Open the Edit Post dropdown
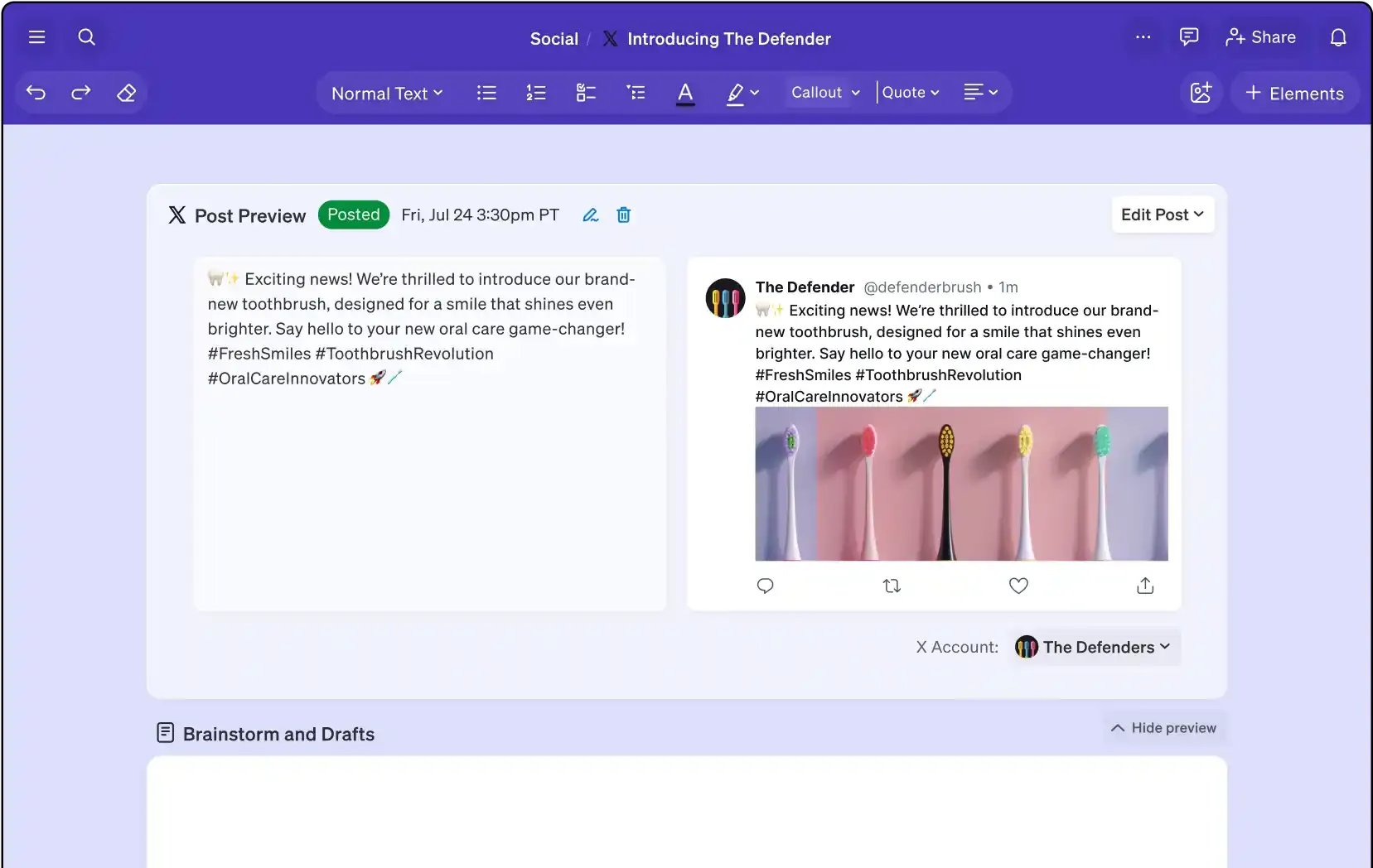The height and width of the screenshot is (868, 1373). (x=1162, y=215)
